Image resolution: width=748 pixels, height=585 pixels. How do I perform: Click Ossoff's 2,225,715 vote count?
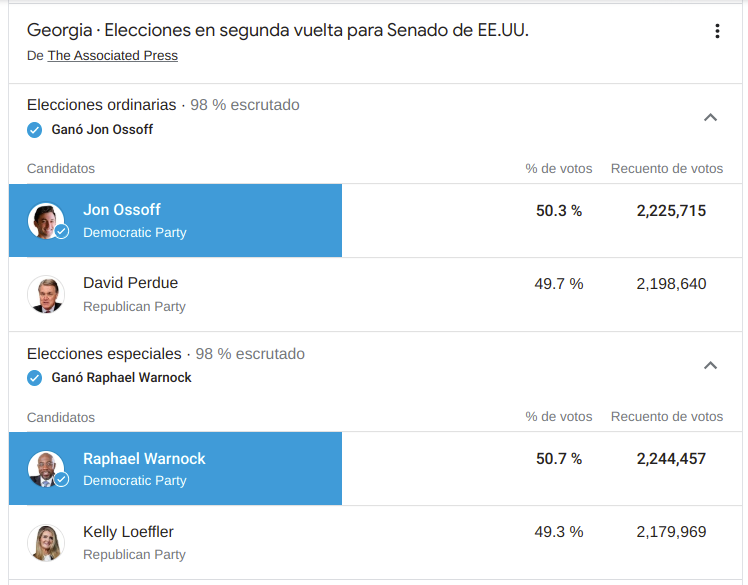(671, 211)
